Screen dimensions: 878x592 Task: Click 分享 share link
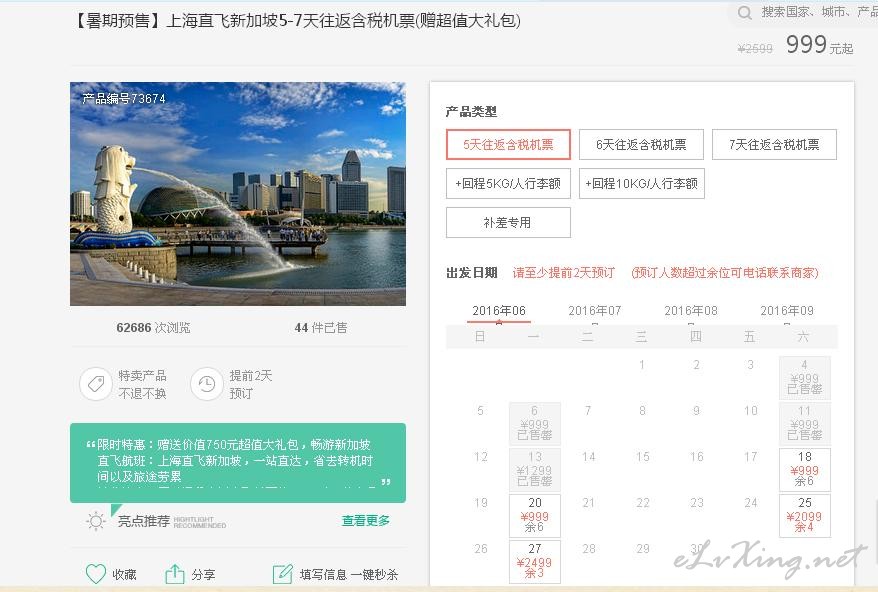coord(203,575)
